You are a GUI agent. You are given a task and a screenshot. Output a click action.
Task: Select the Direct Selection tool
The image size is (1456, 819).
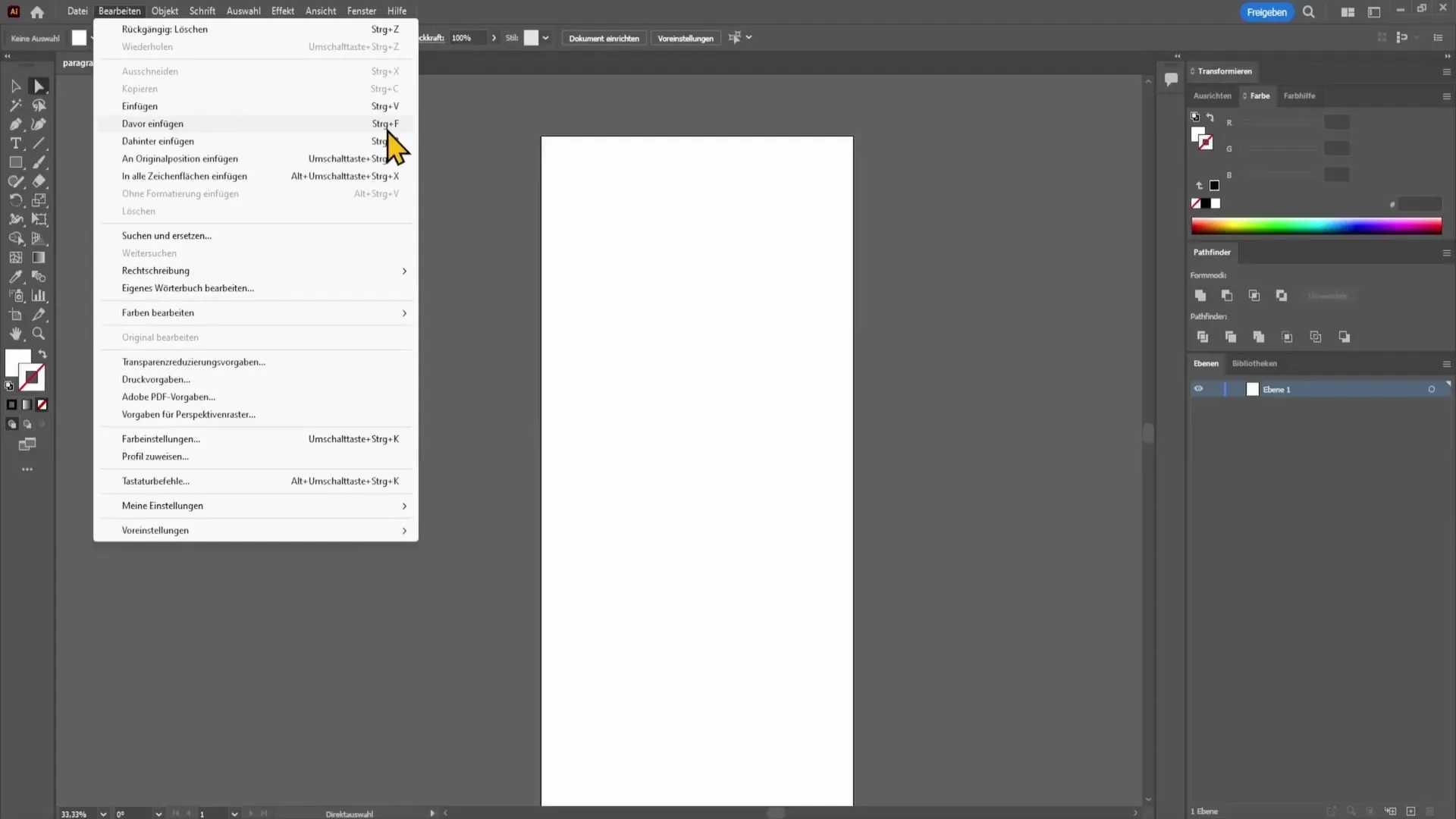coord(39,86)
